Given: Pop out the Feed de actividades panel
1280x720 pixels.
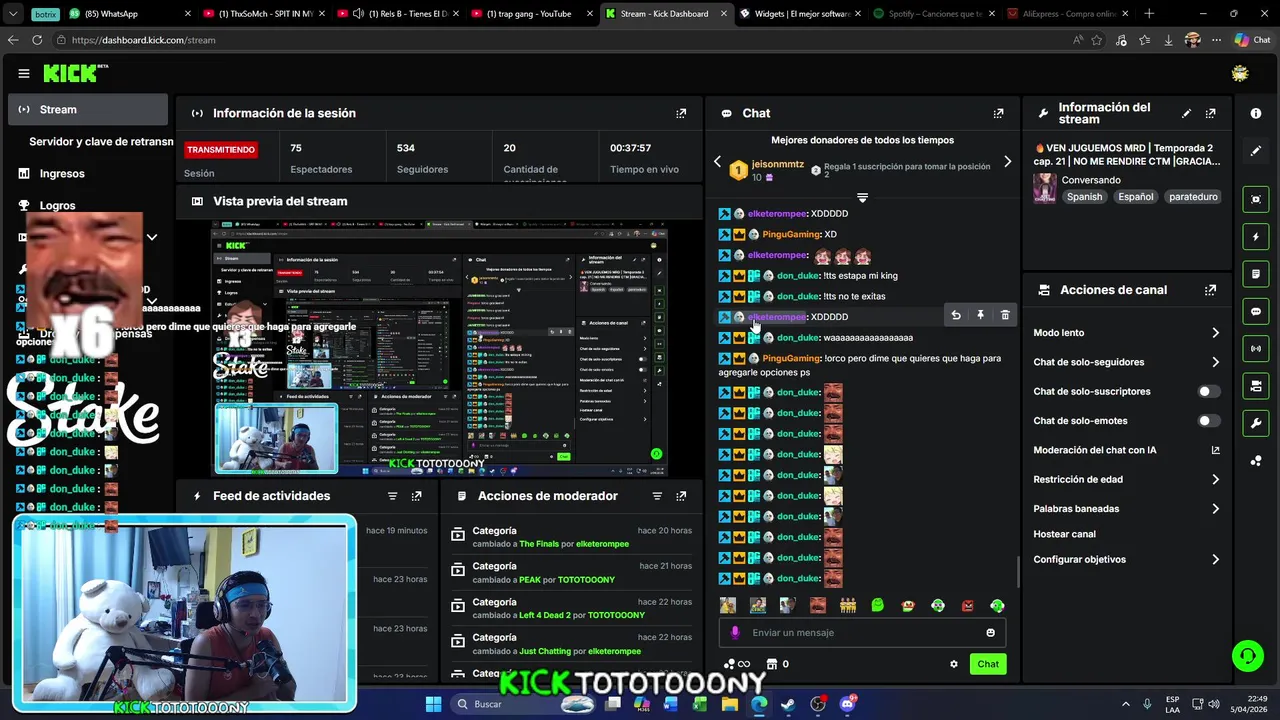Looking at the screenshot, I should [x=417, y=496].
